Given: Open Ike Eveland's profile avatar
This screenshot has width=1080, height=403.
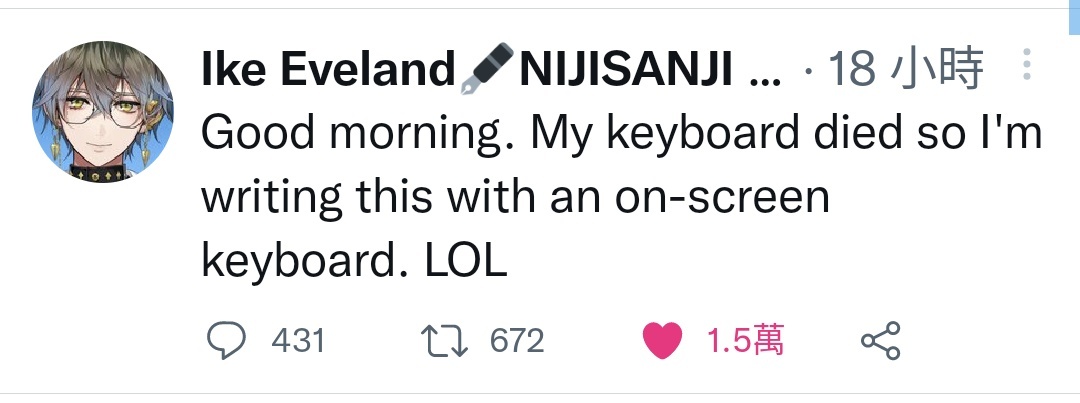Looking at the screenshot, I should click(x=103, y=112).
